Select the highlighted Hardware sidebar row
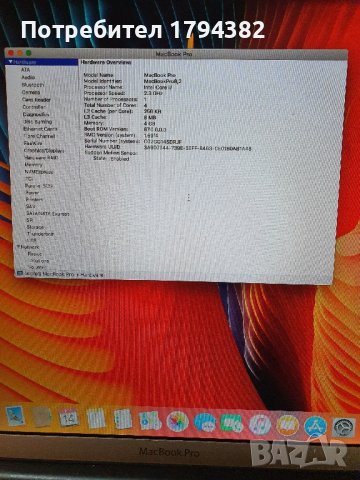The height and width of the screenshot is (480, 360). pos(42,62)
